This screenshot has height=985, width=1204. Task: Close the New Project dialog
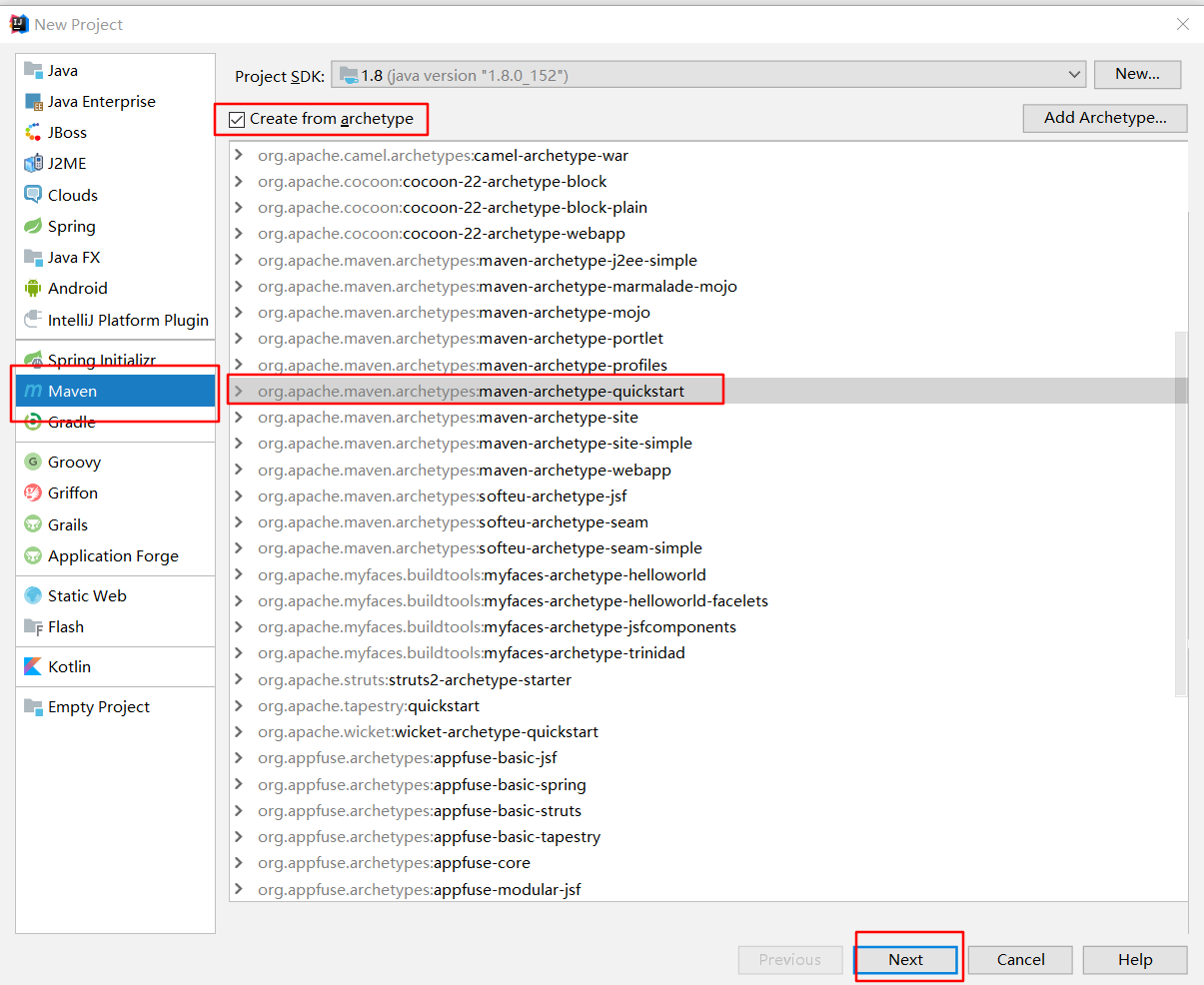[x=1182, y=24]
